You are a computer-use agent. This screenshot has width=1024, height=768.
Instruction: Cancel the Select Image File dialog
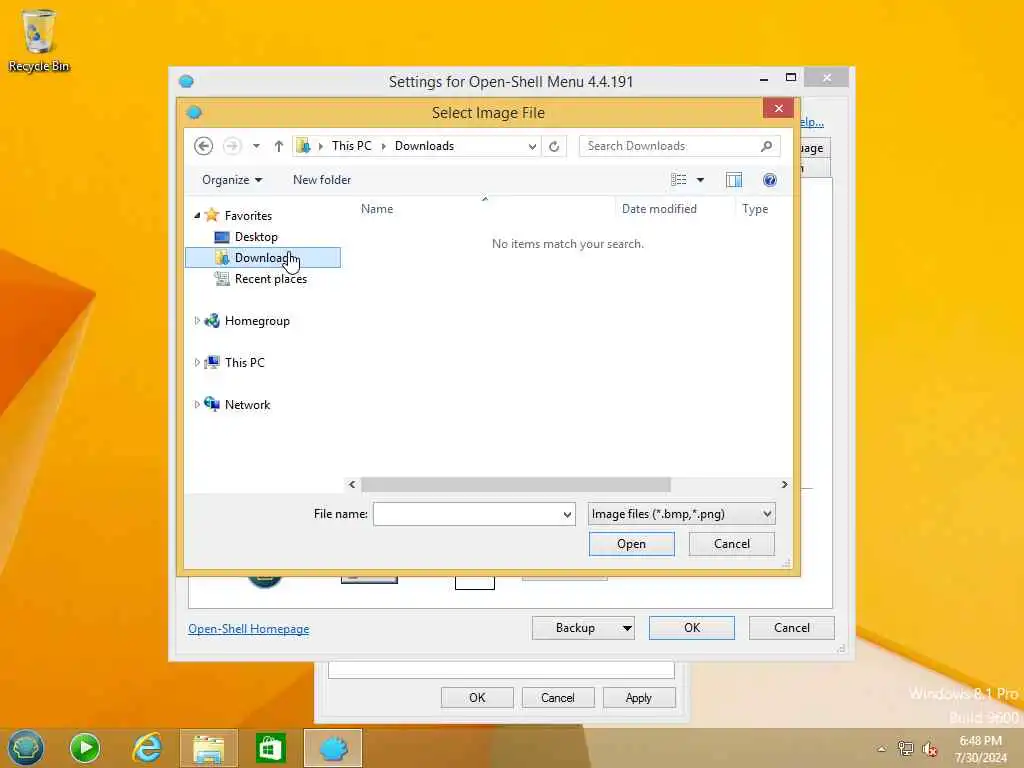[x=731, y=544]
